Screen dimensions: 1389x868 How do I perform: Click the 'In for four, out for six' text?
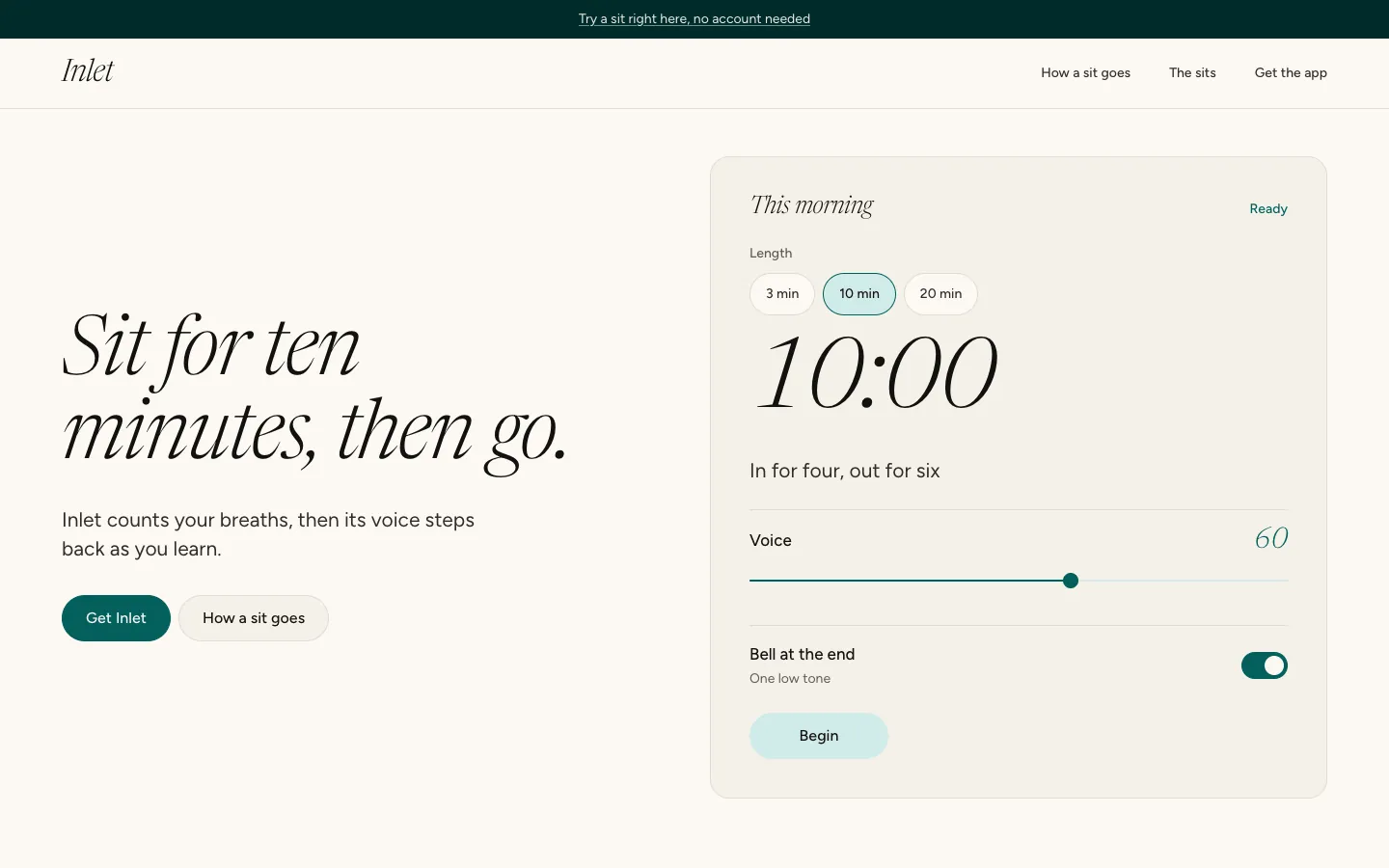click(845, 471)
